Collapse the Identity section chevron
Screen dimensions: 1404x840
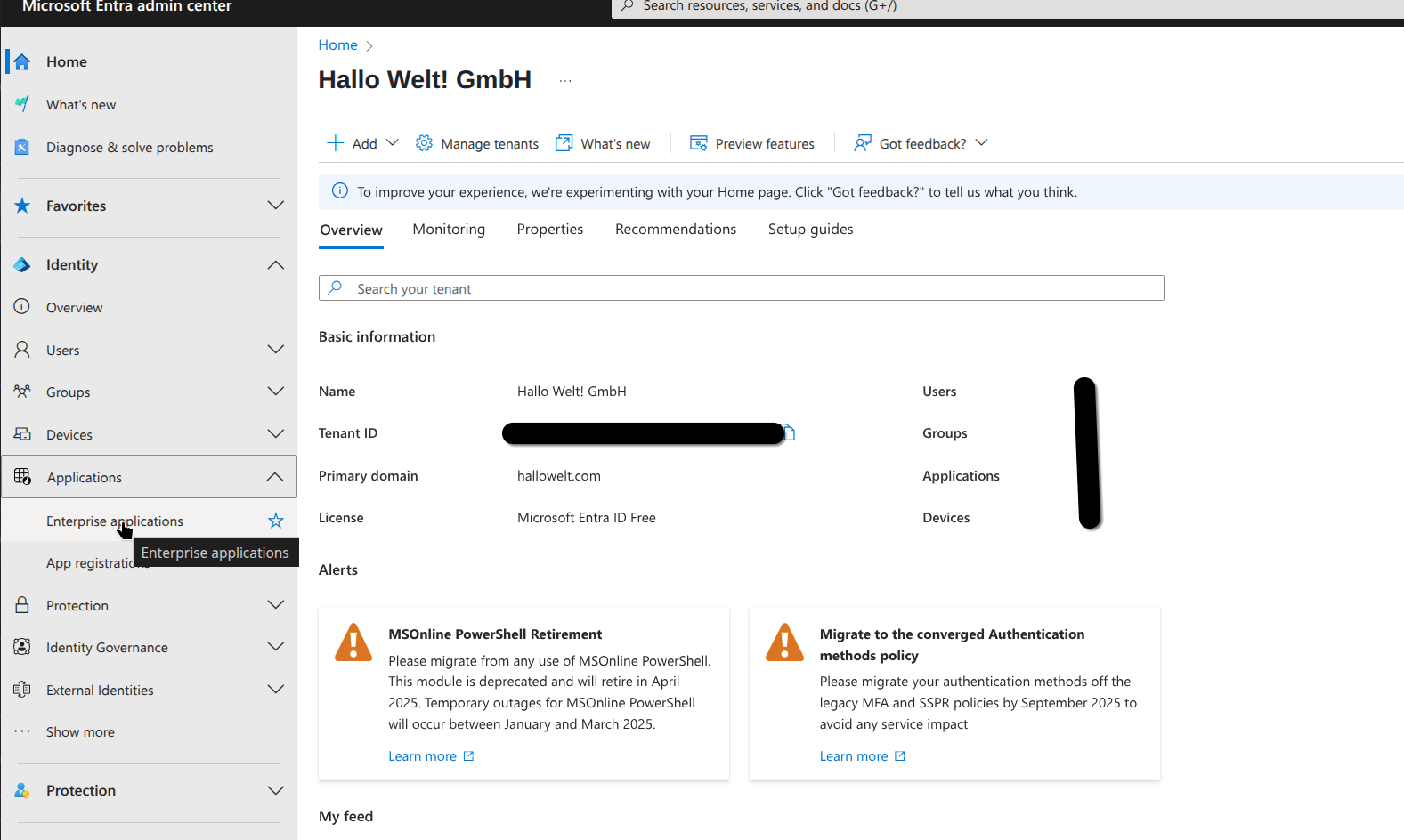point(276,265)
